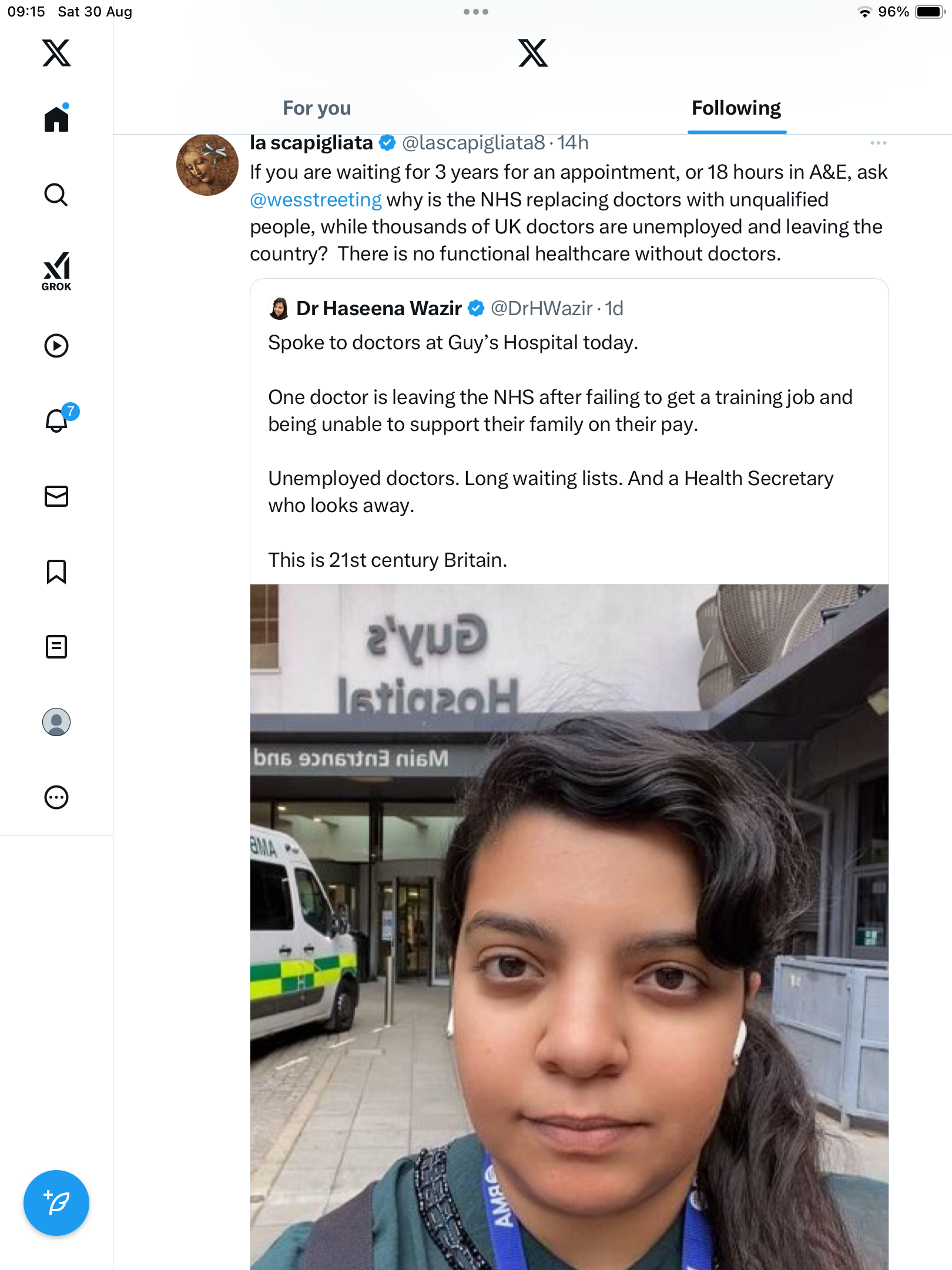
Task: Open la scapigliata's profile picture
Action: click(207, 165)
